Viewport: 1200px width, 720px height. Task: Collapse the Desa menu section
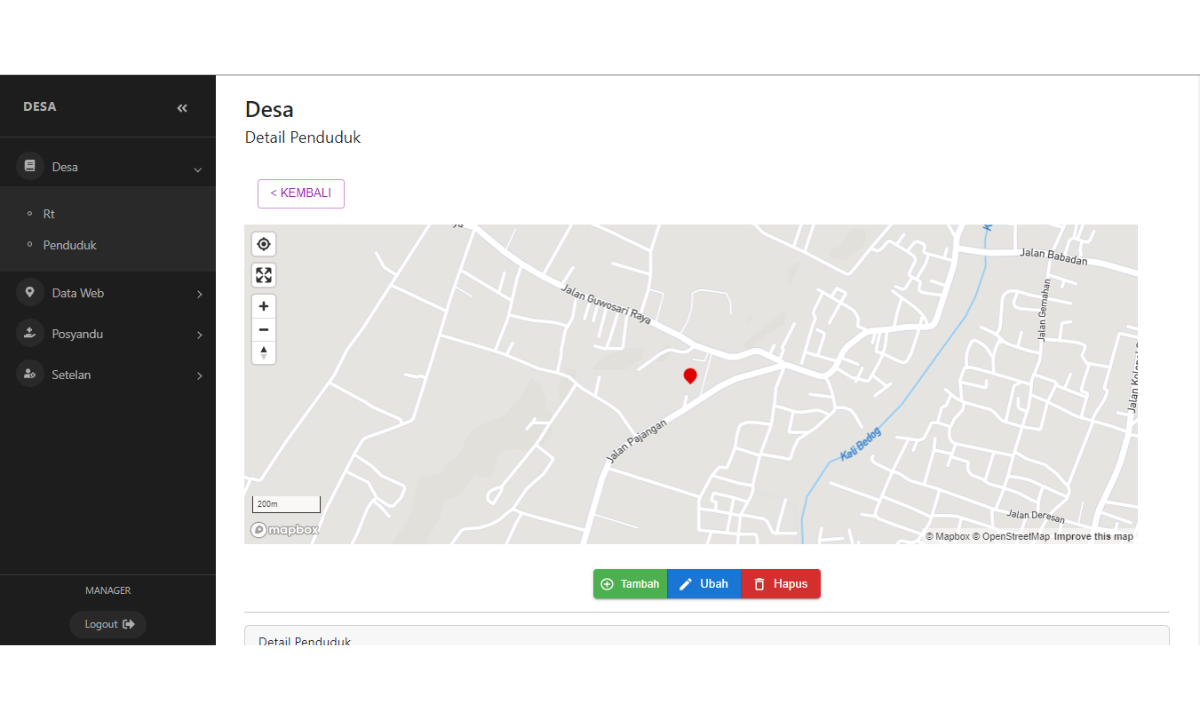pyautogui.click(x=197, y=169)
